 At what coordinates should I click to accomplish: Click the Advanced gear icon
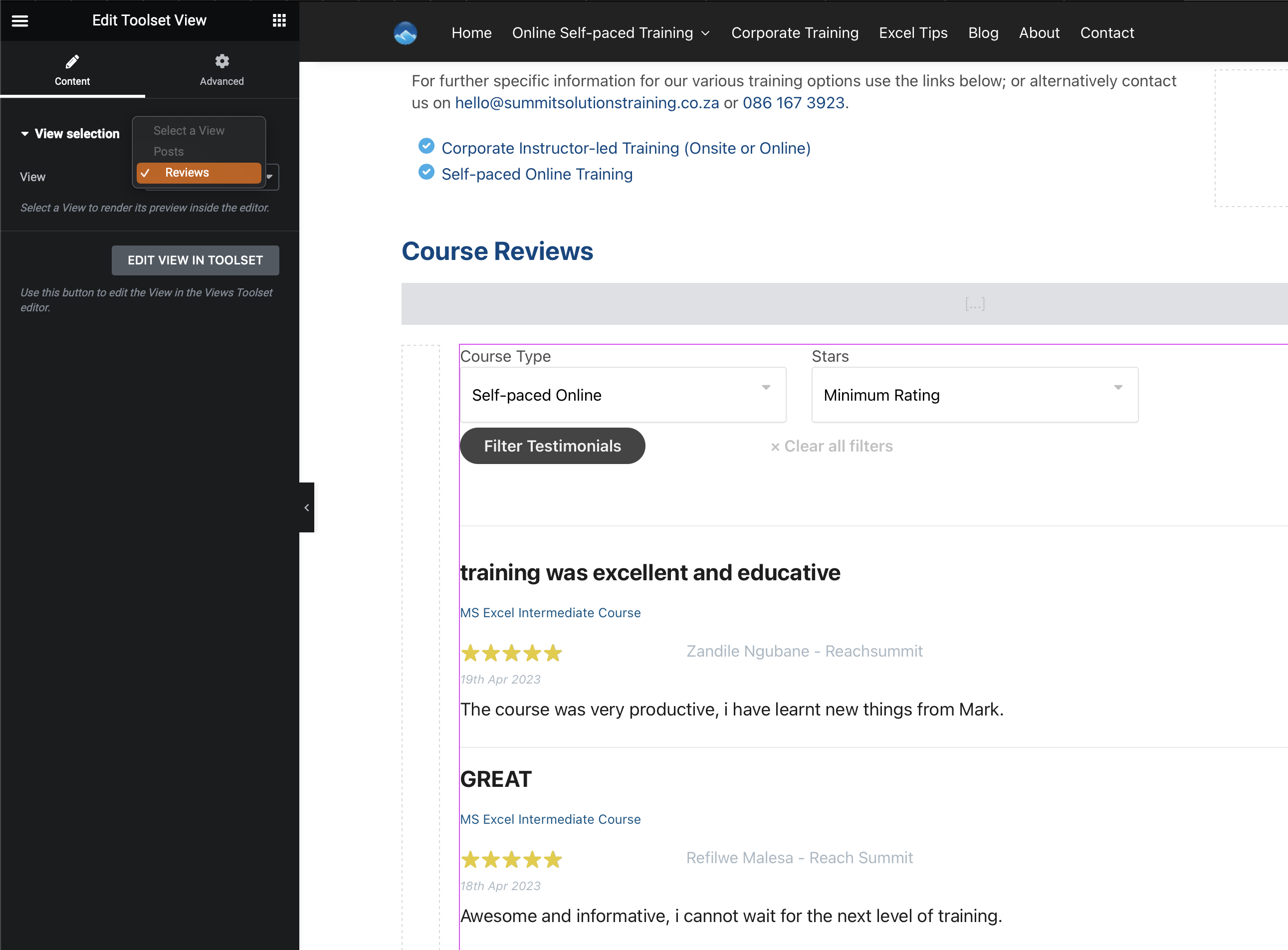(222, 61)
